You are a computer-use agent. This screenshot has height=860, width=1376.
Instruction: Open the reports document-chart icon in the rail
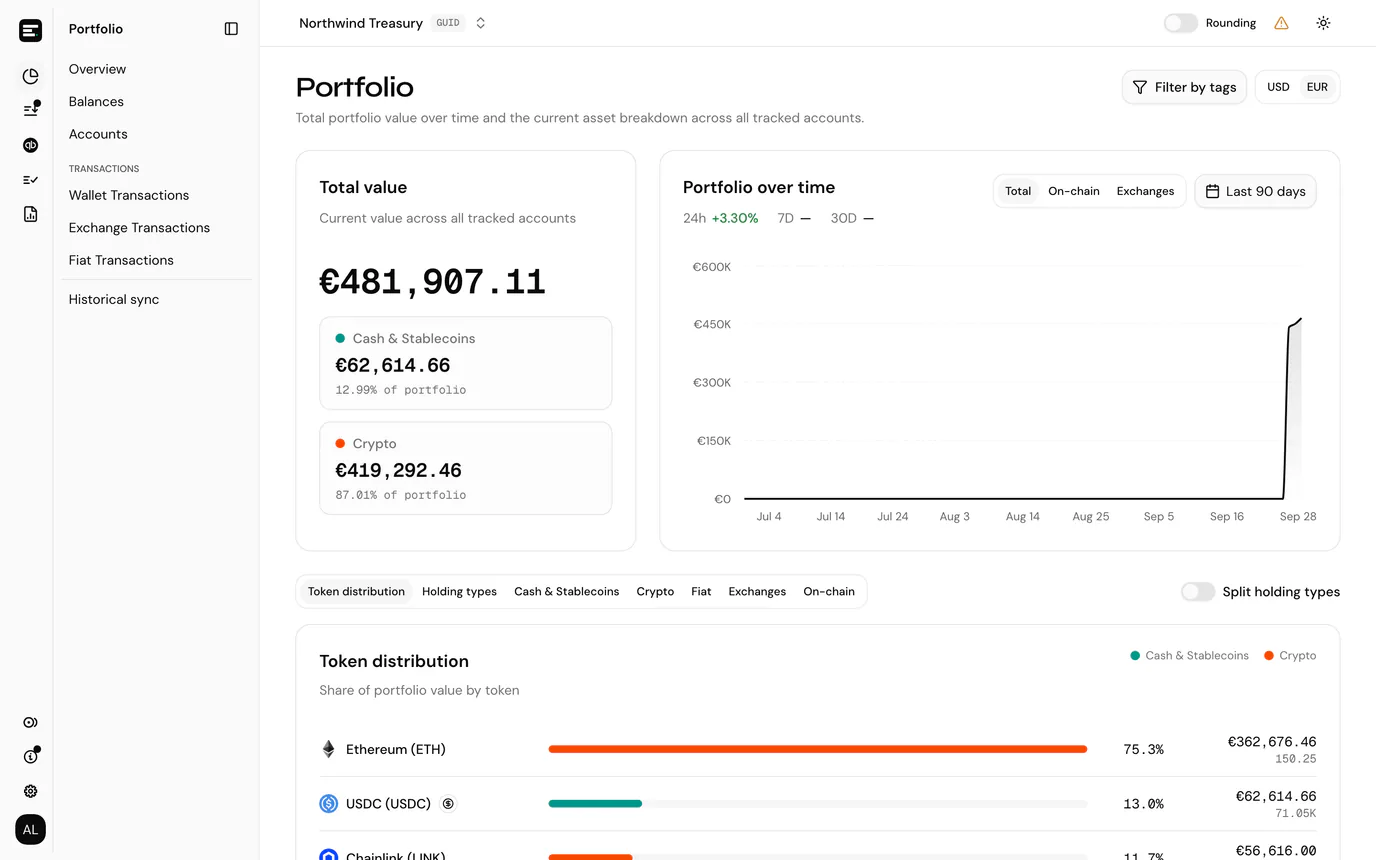(x=30, y=214)
